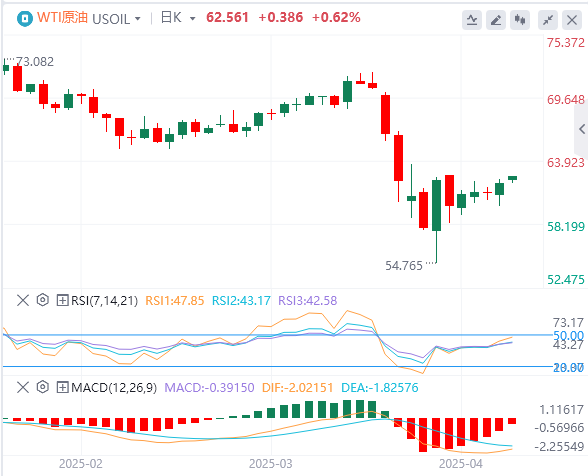This screenshot has height=476, width=588.
Task: Switch chart style with the candlestick icon
Action: 520,20
